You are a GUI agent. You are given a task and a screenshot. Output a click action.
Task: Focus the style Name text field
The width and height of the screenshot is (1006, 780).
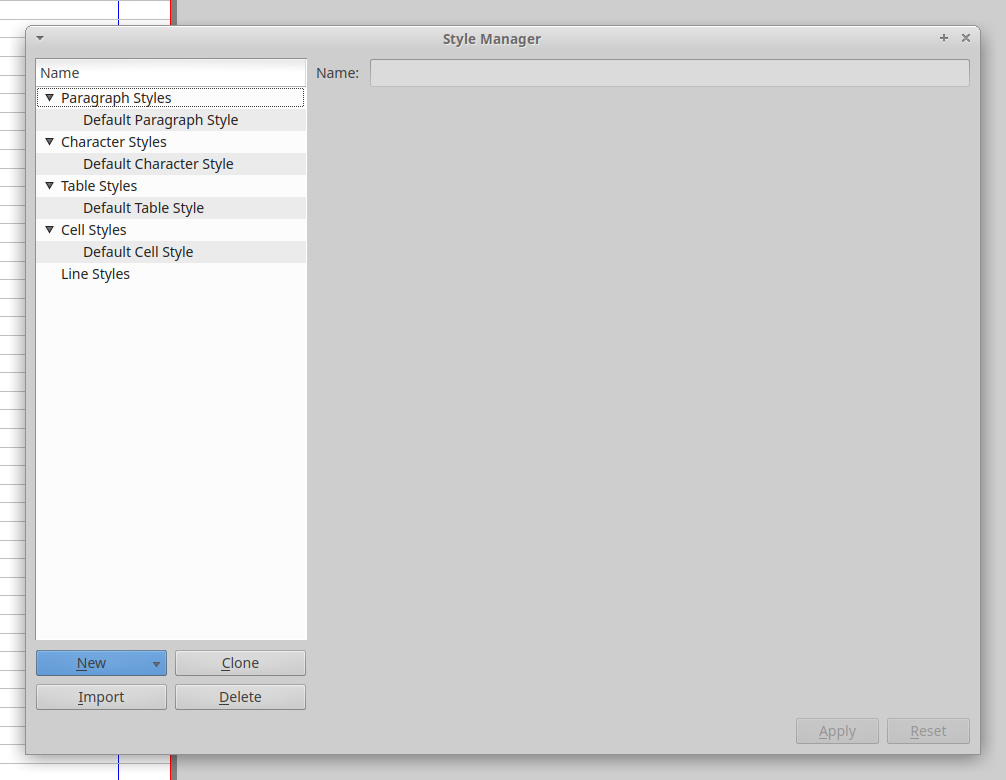click(x=669, y=73)
